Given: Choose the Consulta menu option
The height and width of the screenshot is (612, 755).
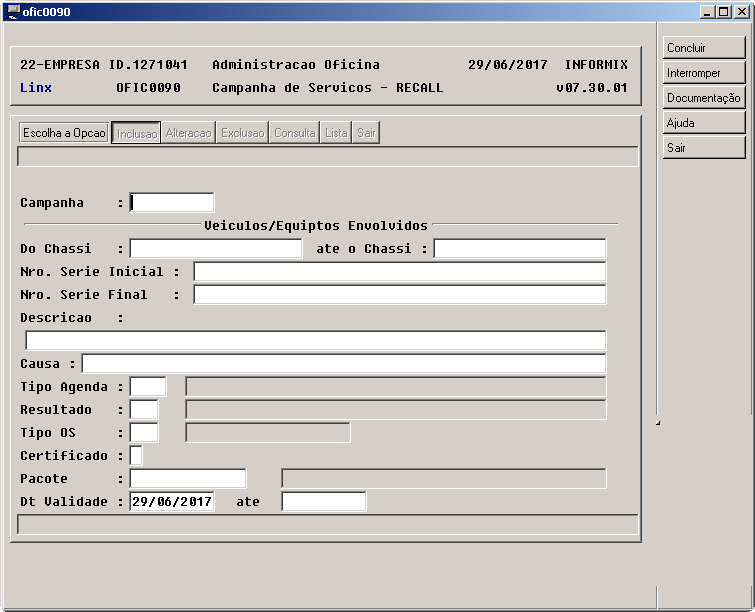Looking at the screenshot, I should 295,133.
